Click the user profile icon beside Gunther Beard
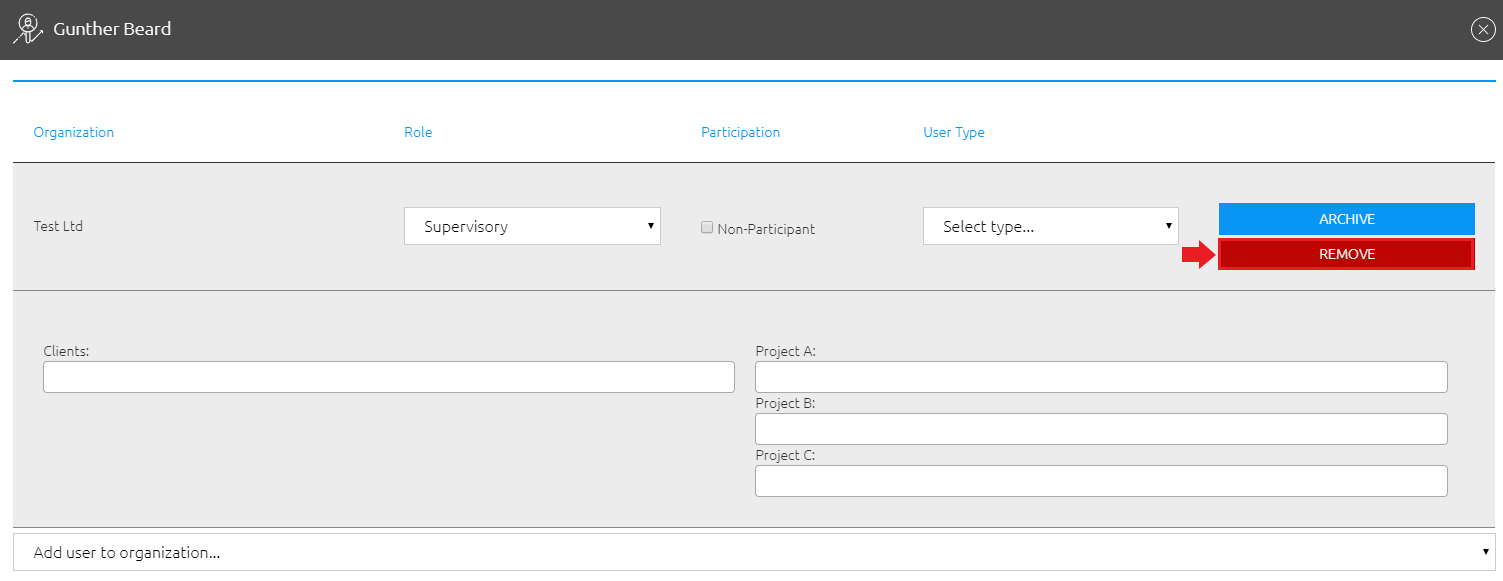 (x=27, y=29)
